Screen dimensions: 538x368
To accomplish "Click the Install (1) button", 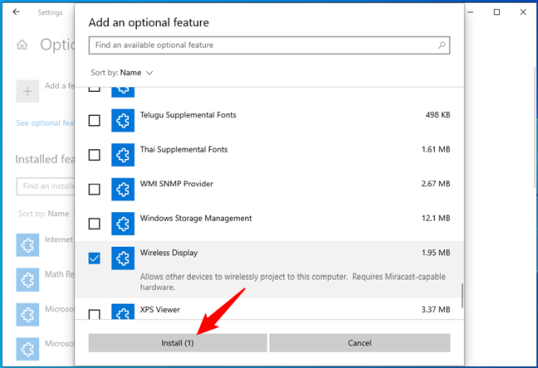I will (x=177, y=343).
